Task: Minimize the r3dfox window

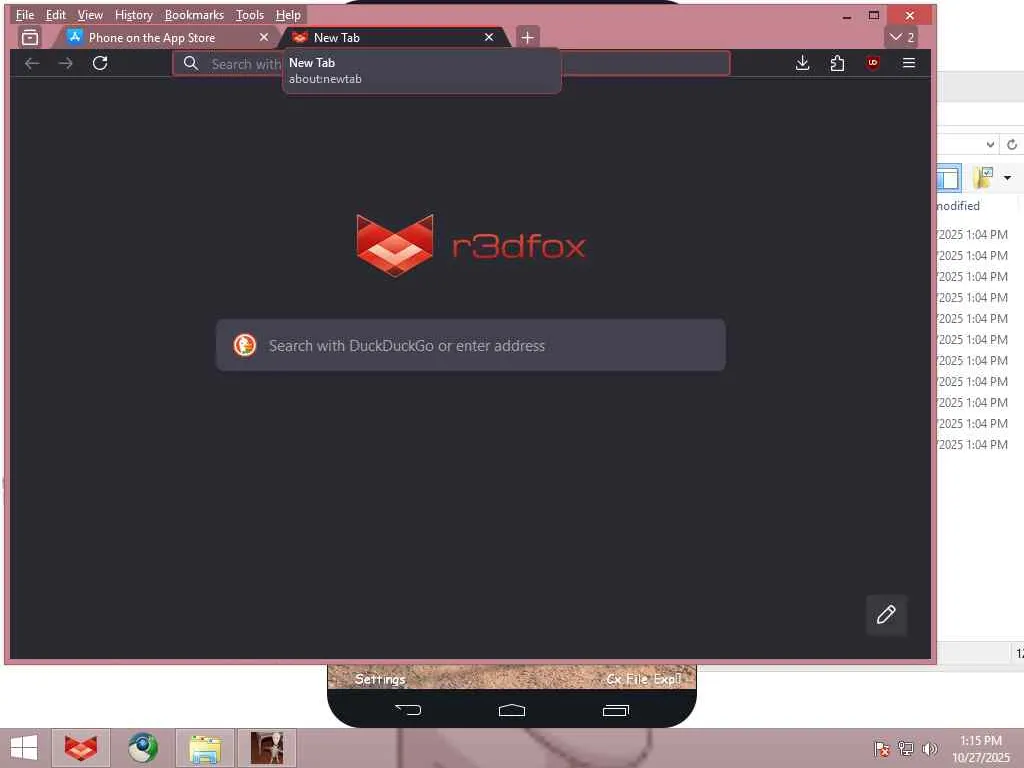Action: pos(847,16)
